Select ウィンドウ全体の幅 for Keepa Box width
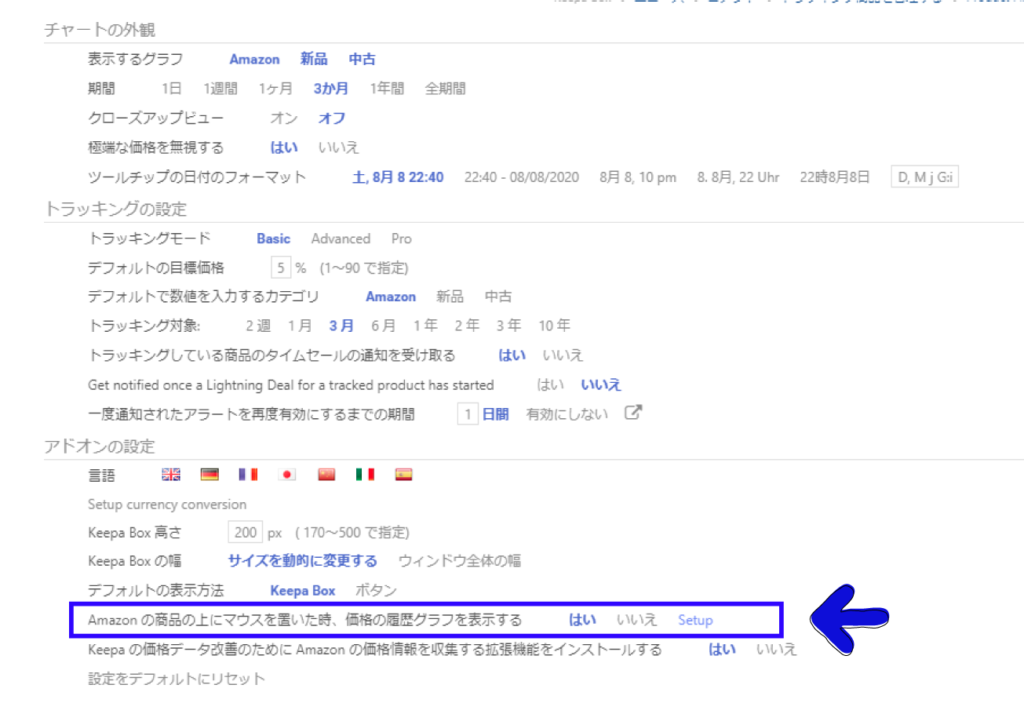Viewport: 1024px width, 703px height. click(x=459, y=561)
